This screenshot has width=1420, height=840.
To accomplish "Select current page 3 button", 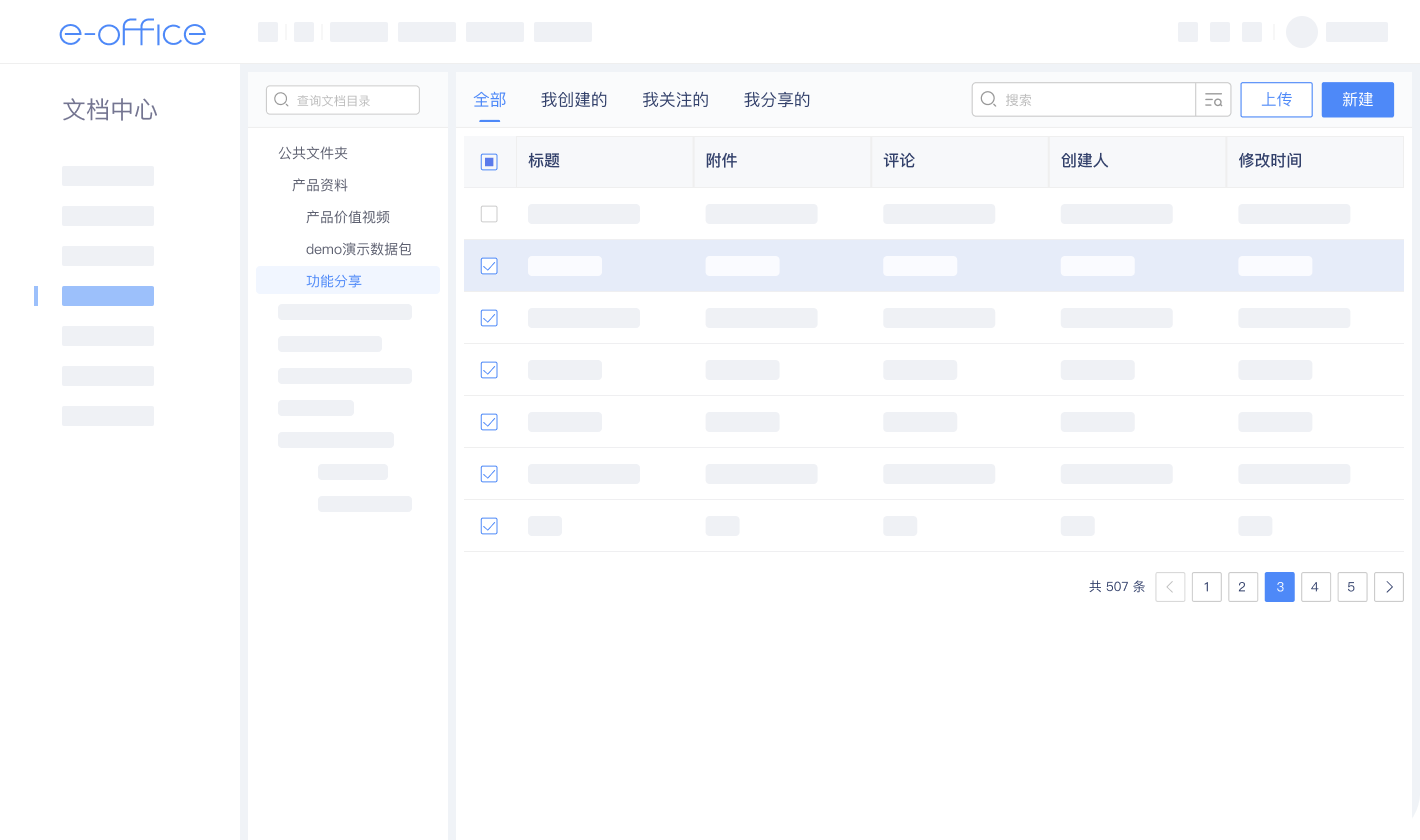I will (1280, 587).
